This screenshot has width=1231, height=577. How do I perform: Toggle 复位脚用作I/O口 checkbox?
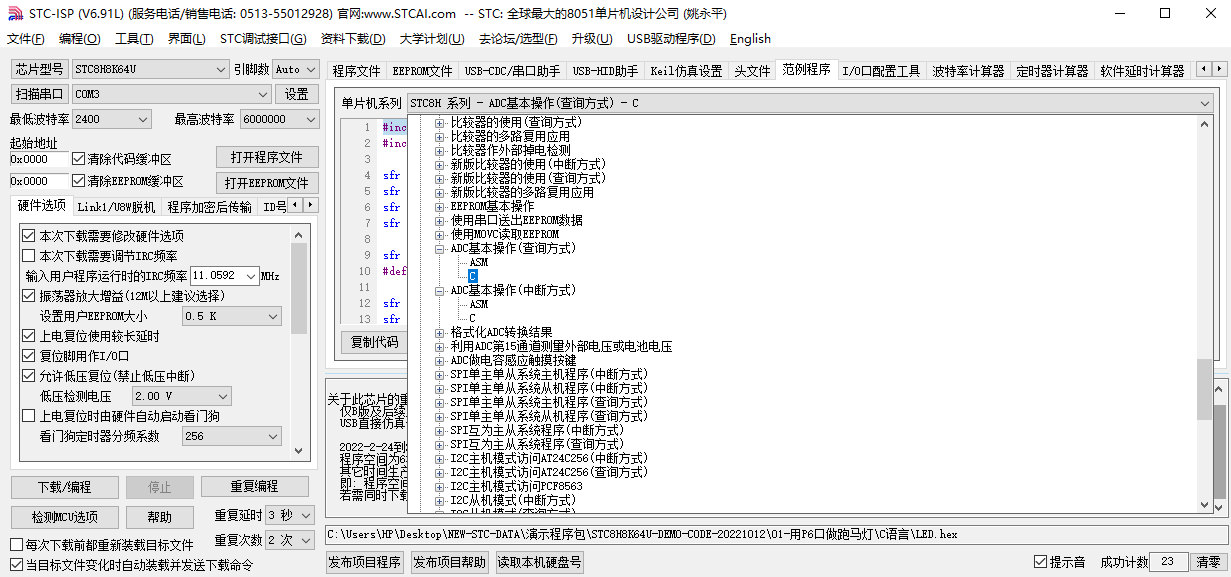(x=29, y=356)
